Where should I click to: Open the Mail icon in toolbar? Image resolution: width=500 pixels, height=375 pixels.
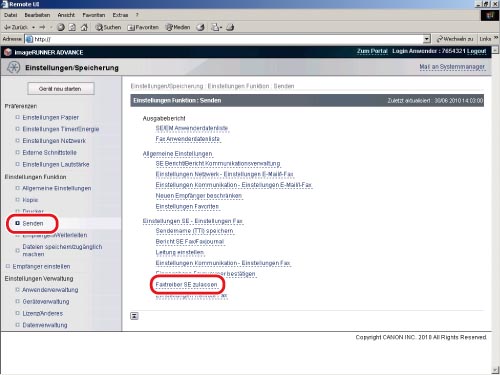coord(216,27)
